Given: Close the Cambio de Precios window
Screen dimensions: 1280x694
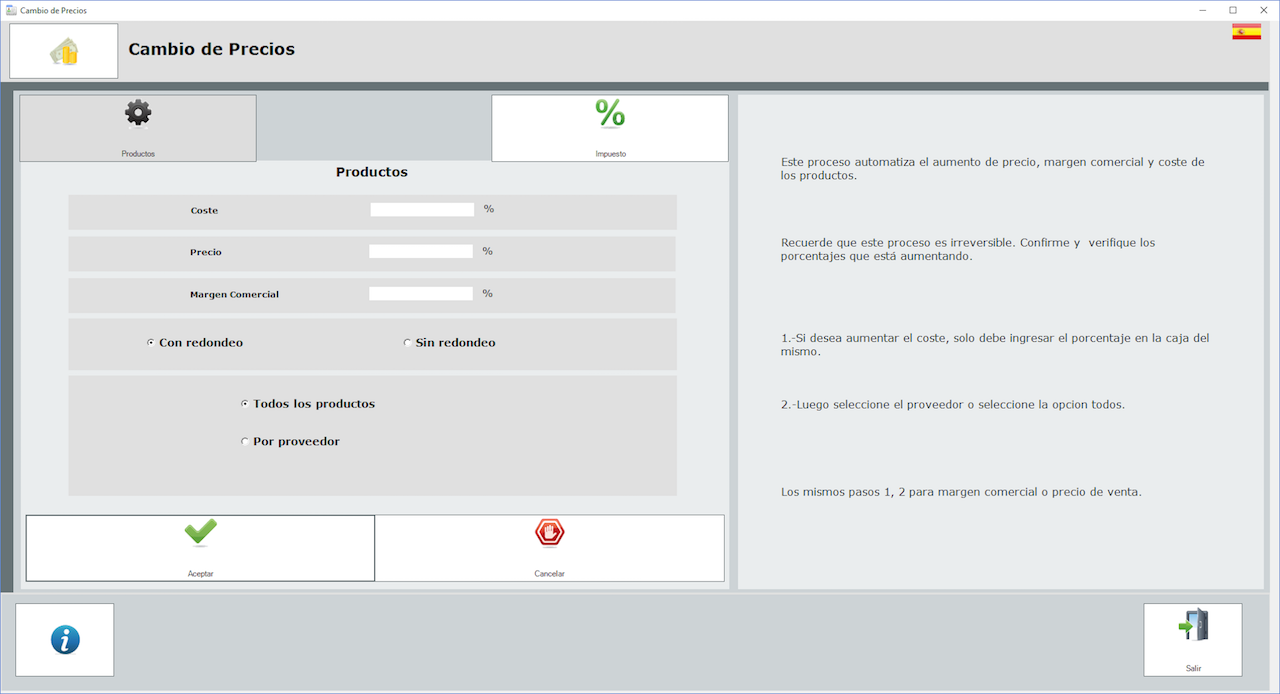Looking at the screenshot, I should (x=1264, y=10).
